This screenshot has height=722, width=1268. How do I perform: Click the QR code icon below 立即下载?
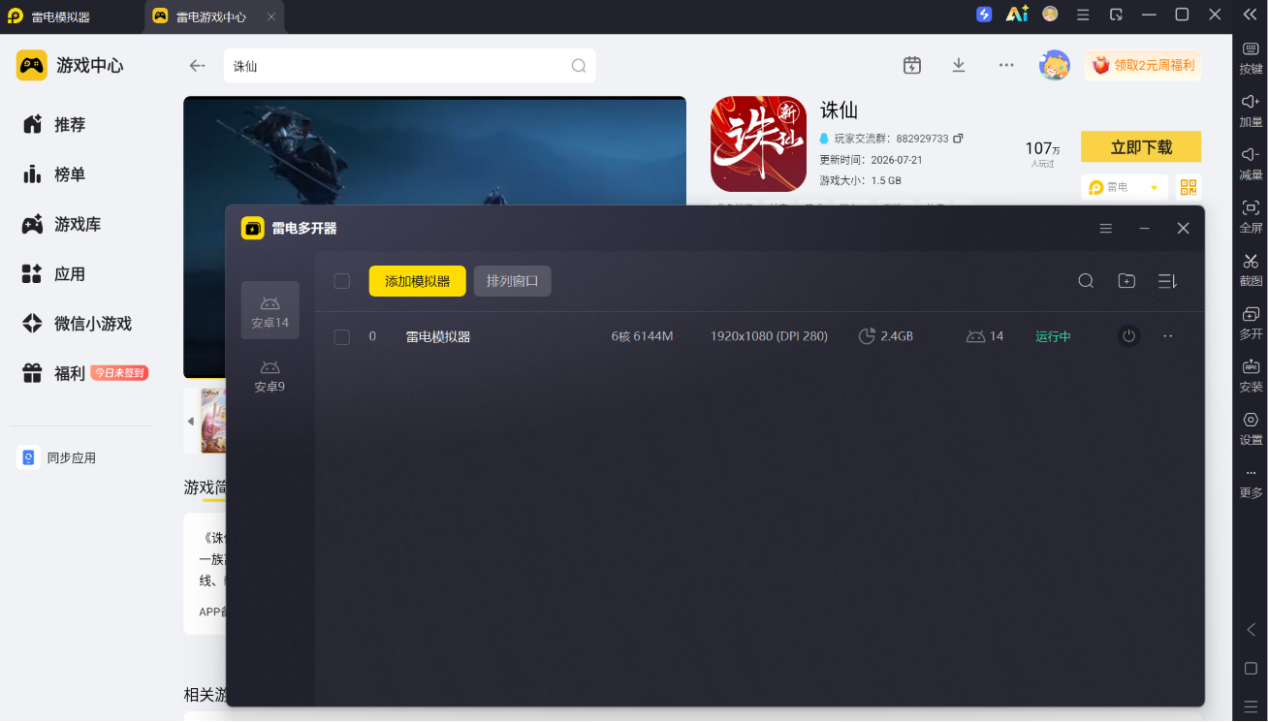click(x=1188, y=188)
